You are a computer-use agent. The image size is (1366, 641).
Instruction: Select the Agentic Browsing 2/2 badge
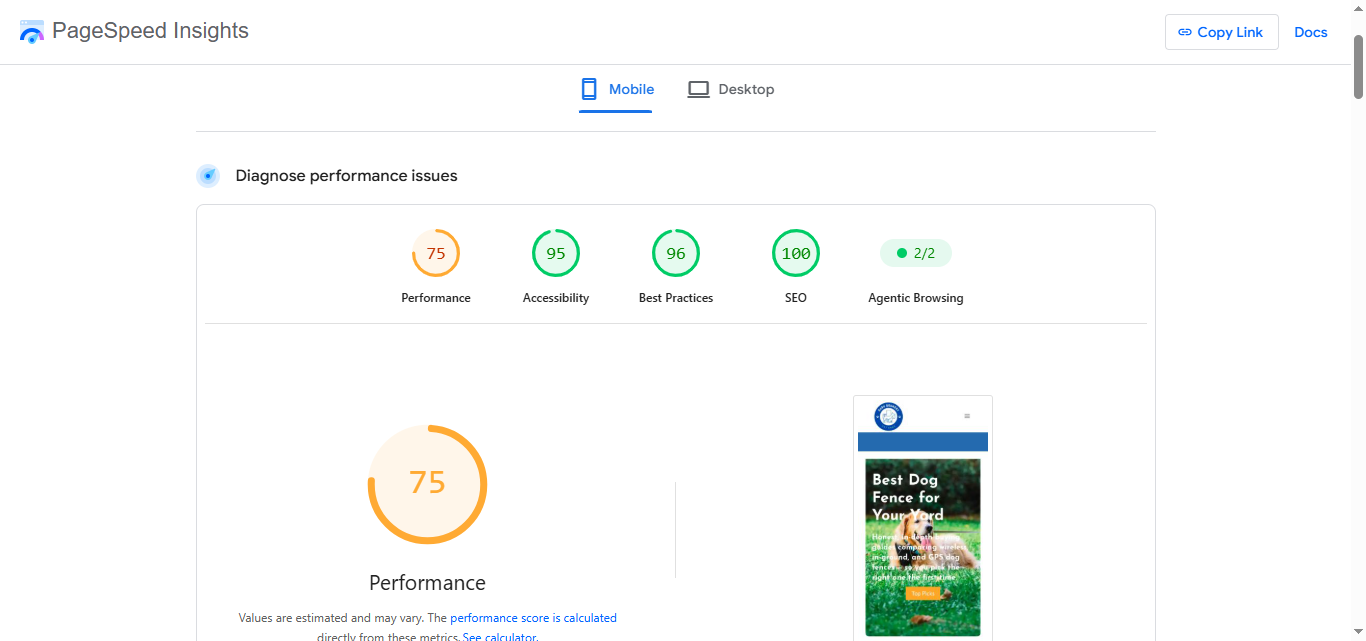[916, 253]
